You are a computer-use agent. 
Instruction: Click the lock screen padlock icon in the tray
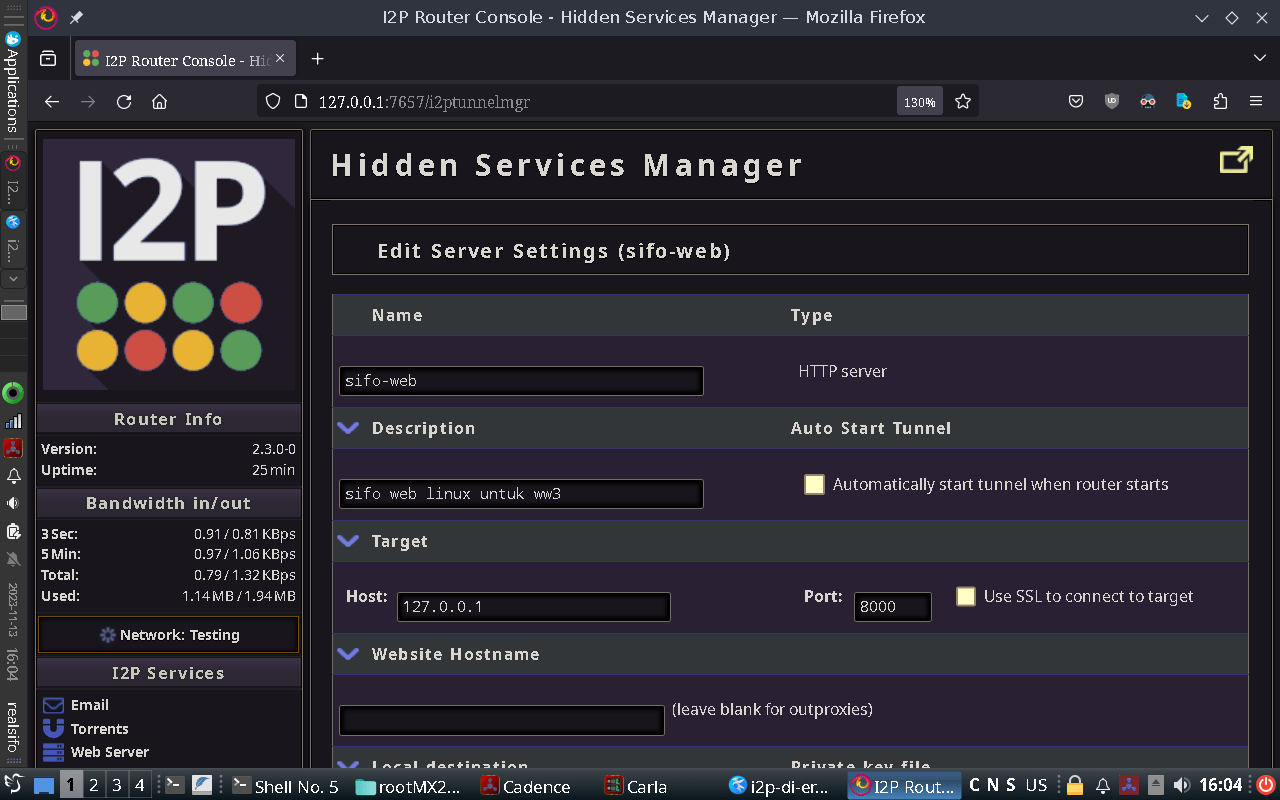tap(1075, 785)
